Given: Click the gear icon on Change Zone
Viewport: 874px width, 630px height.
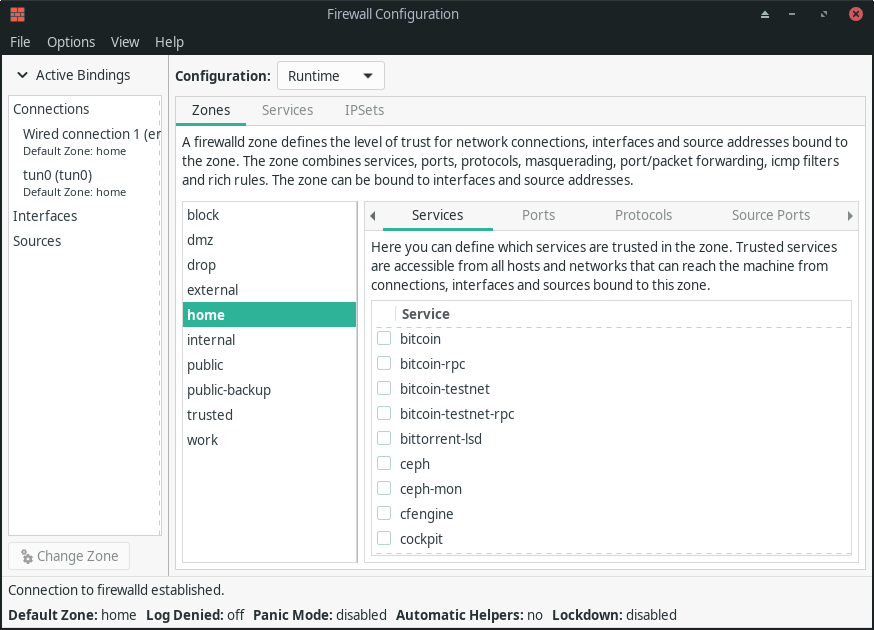Looking at the screenshot, I should point(27,556).
